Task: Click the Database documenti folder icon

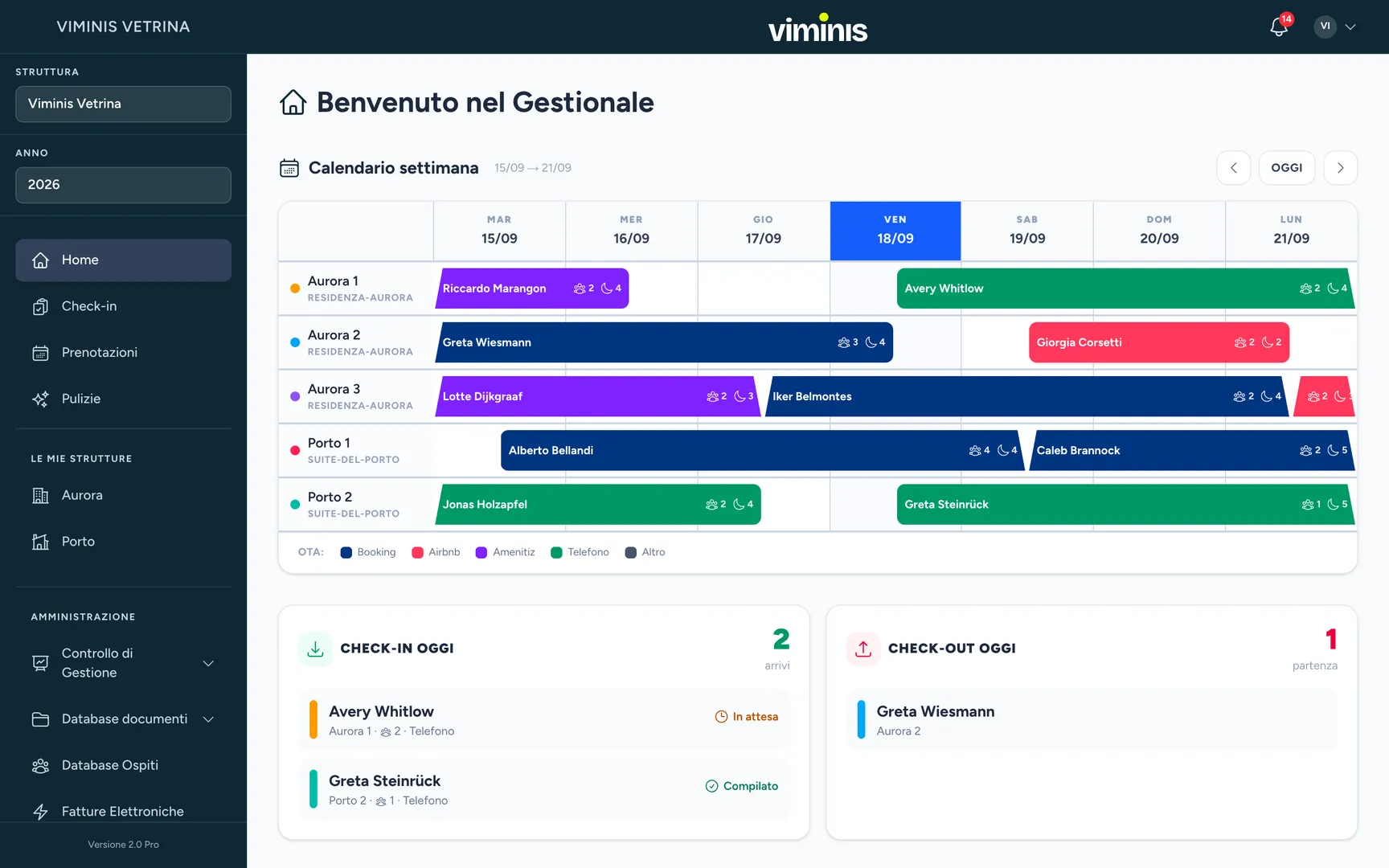Action: [x=40, y=719]
